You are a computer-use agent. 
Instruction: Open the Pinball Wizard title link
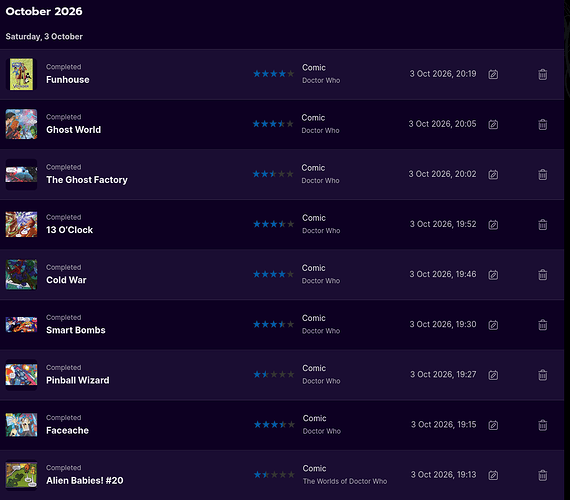pyautogui.click(x=77, y=380)
